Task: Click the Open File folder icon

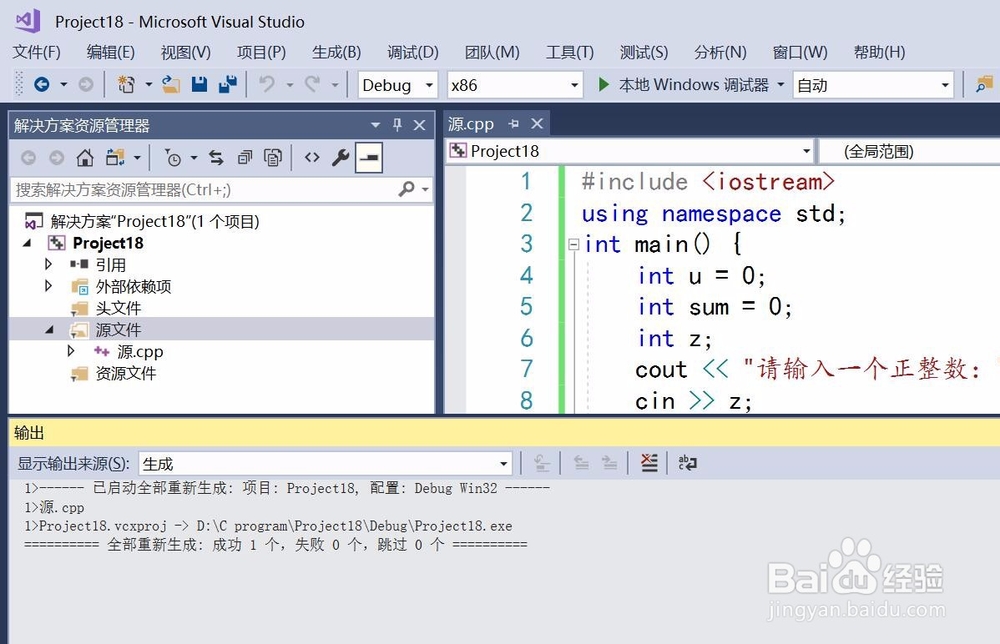Action: 171,84
